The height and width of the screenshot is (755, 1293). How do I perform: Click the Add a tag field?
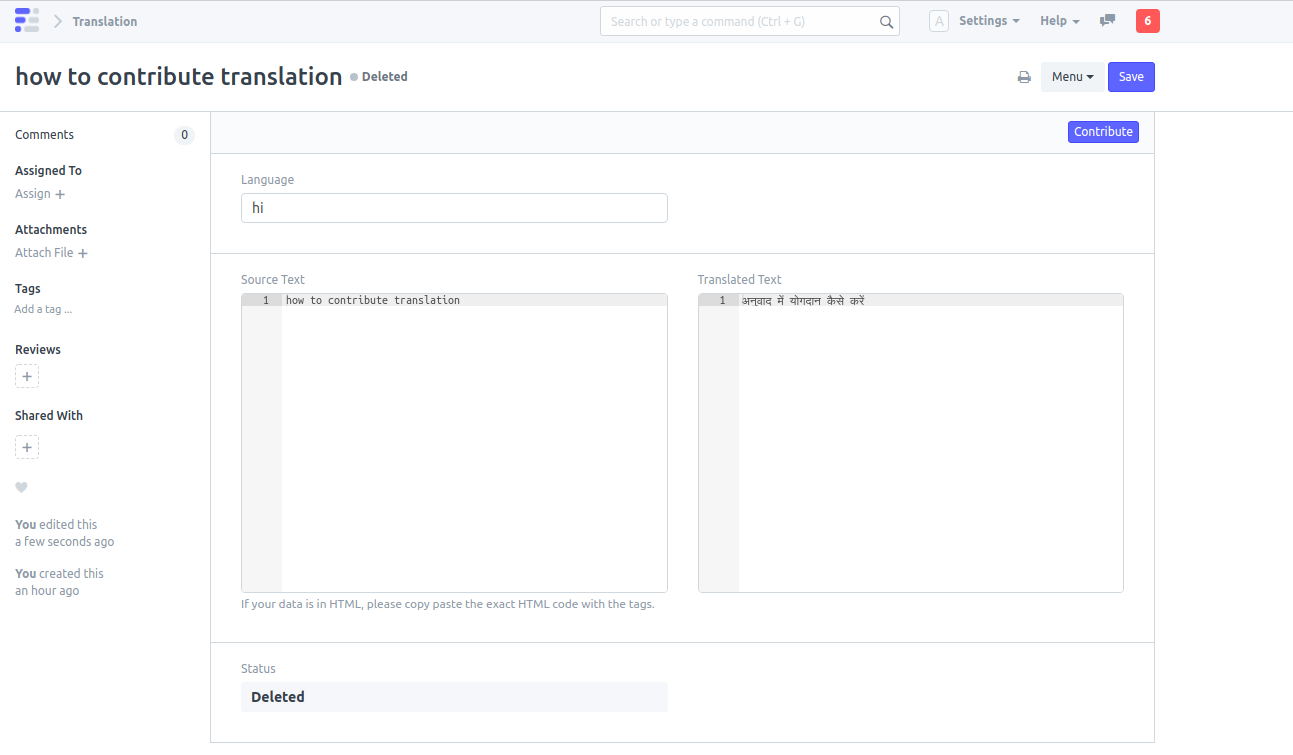(x=43, y=310)
